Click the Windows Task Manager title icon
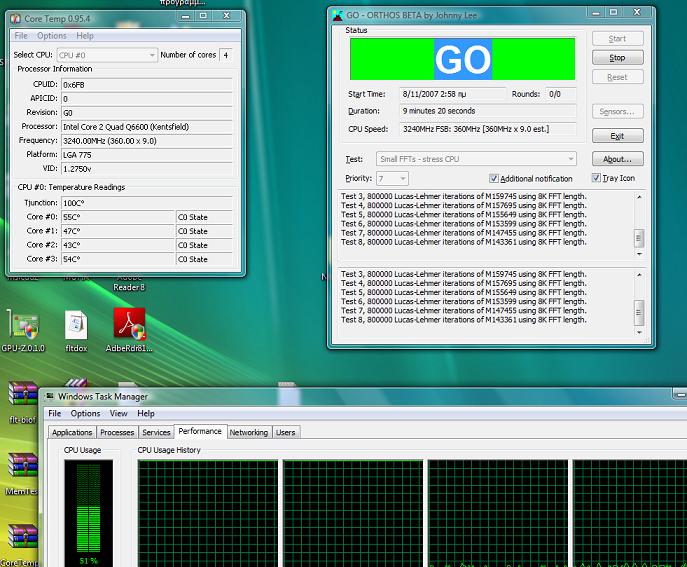The height and width of the screenshot is (567, 687). click(x=50, y=396)
